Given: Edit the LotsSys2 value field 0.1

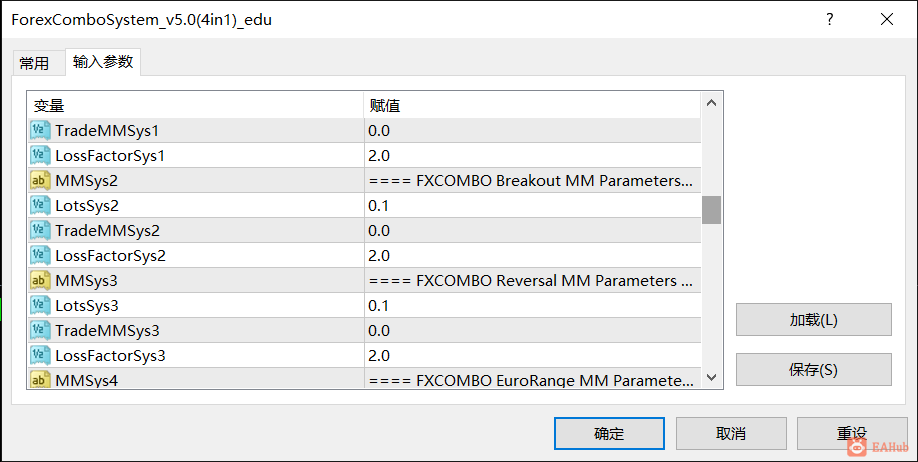Looking at the screenshot, I should pos(532,206).
